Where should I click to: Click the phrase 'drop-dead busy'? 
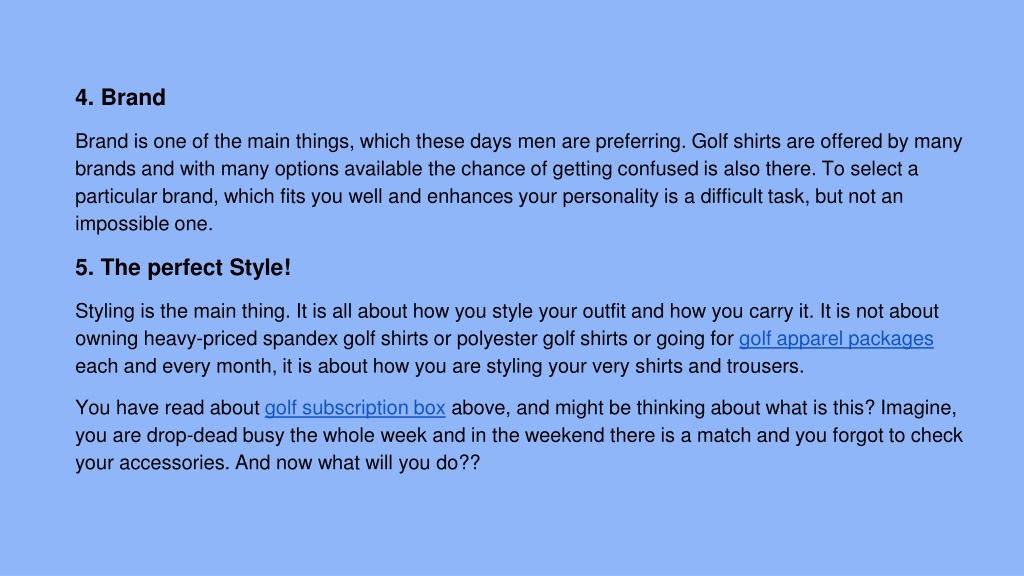coord(215,436)
